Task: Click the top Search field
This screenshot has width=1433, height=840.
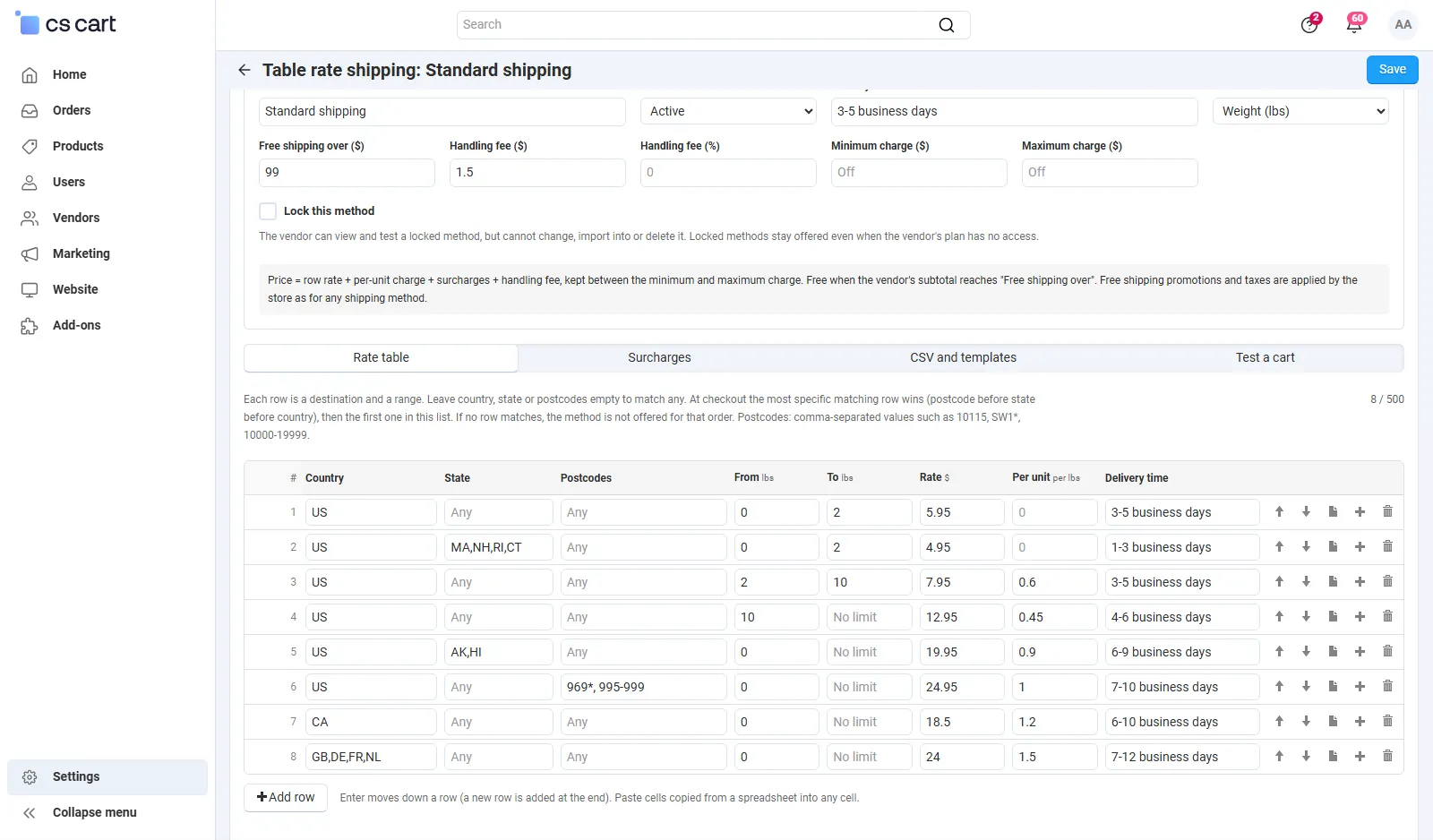Action: click(x=713, y=25)
